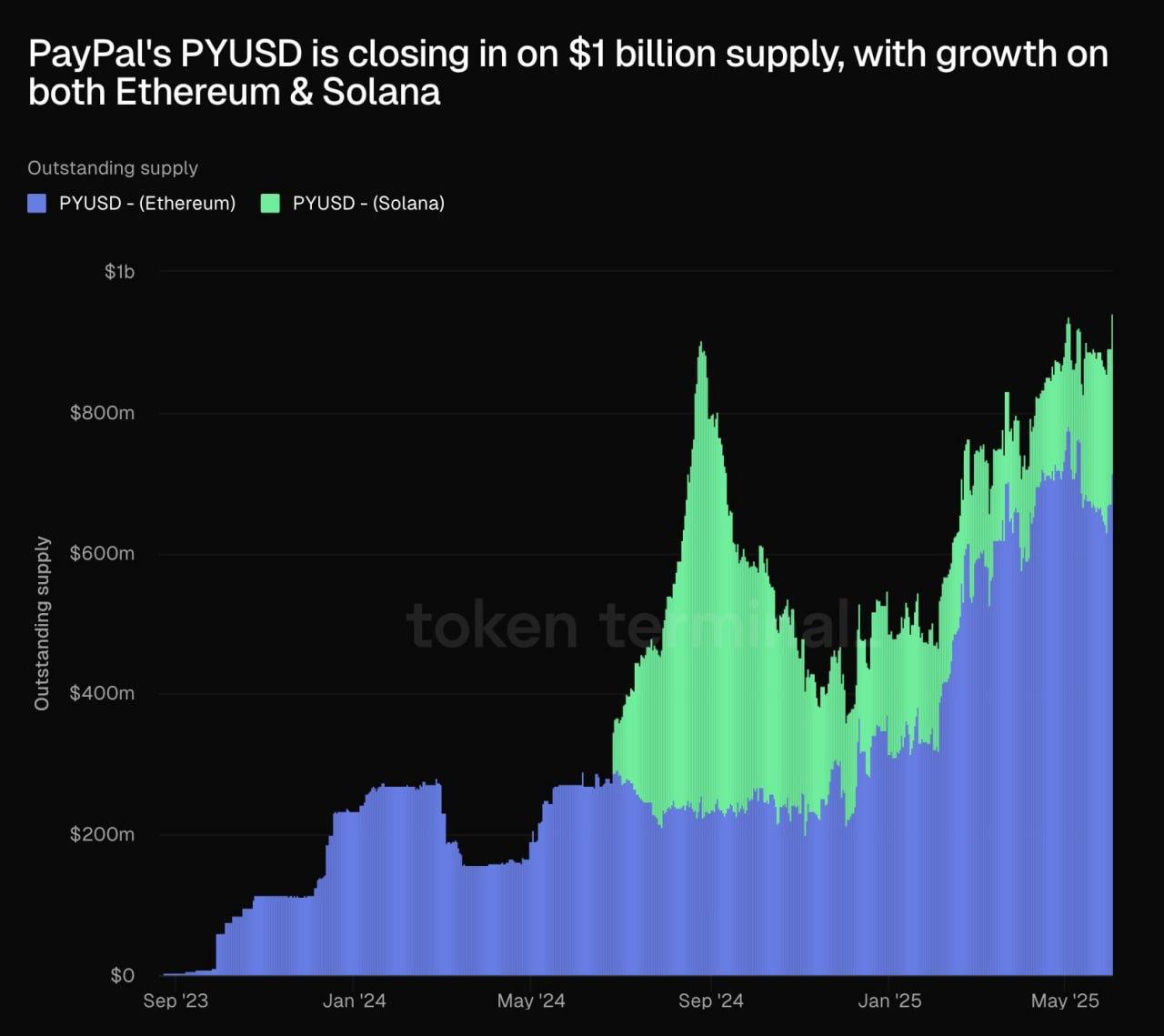Click the Sep '24 x-axis marker
This screenshot has height=1036, width=1164.
click(x=710, y=1001)
